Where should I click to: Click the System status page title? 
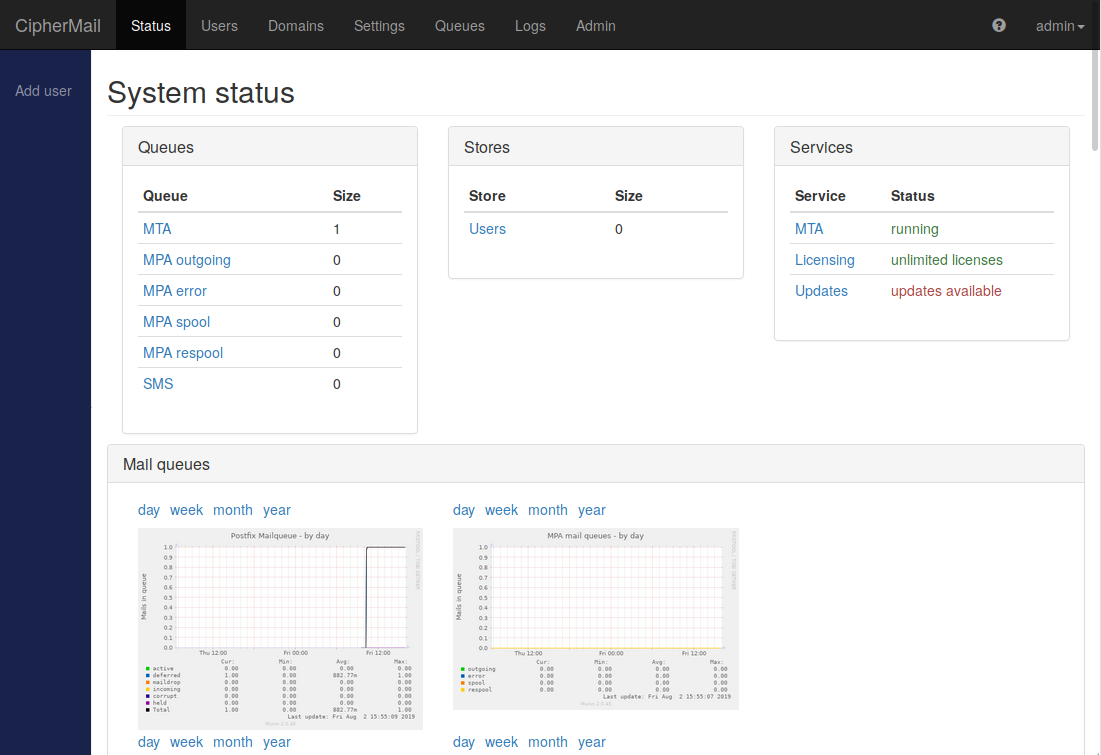pos(201,93)
